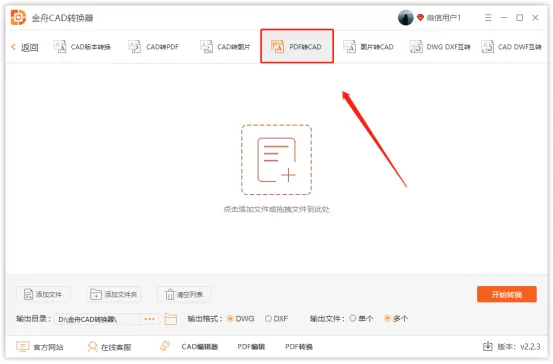Go back with the 返回 arrow
553x364 pixels.
[25, 47]
